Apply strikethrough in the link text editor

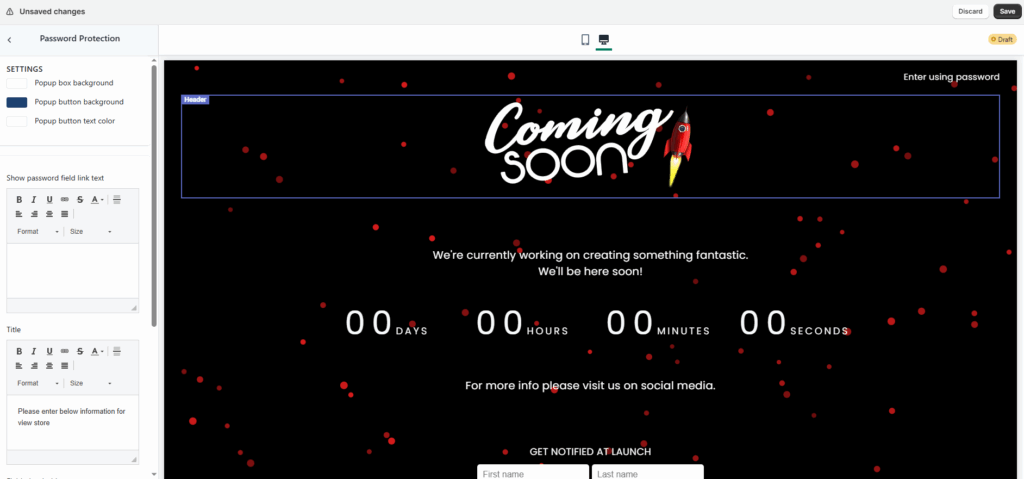click(80, 200)
